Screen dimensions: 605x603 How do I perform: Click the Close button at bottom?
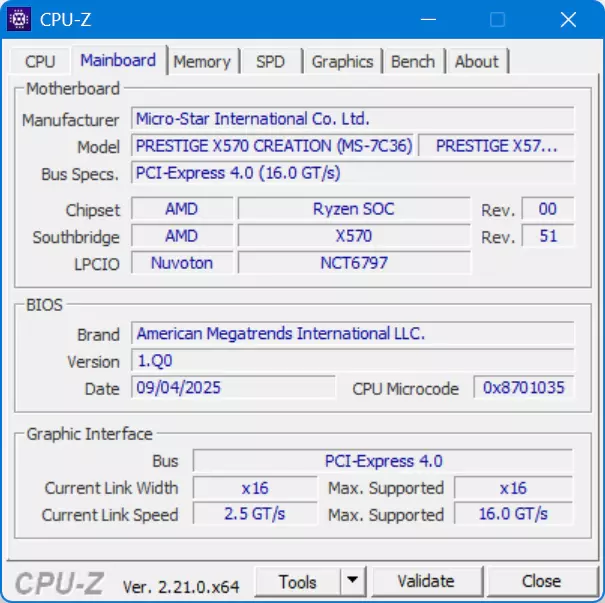541,581
